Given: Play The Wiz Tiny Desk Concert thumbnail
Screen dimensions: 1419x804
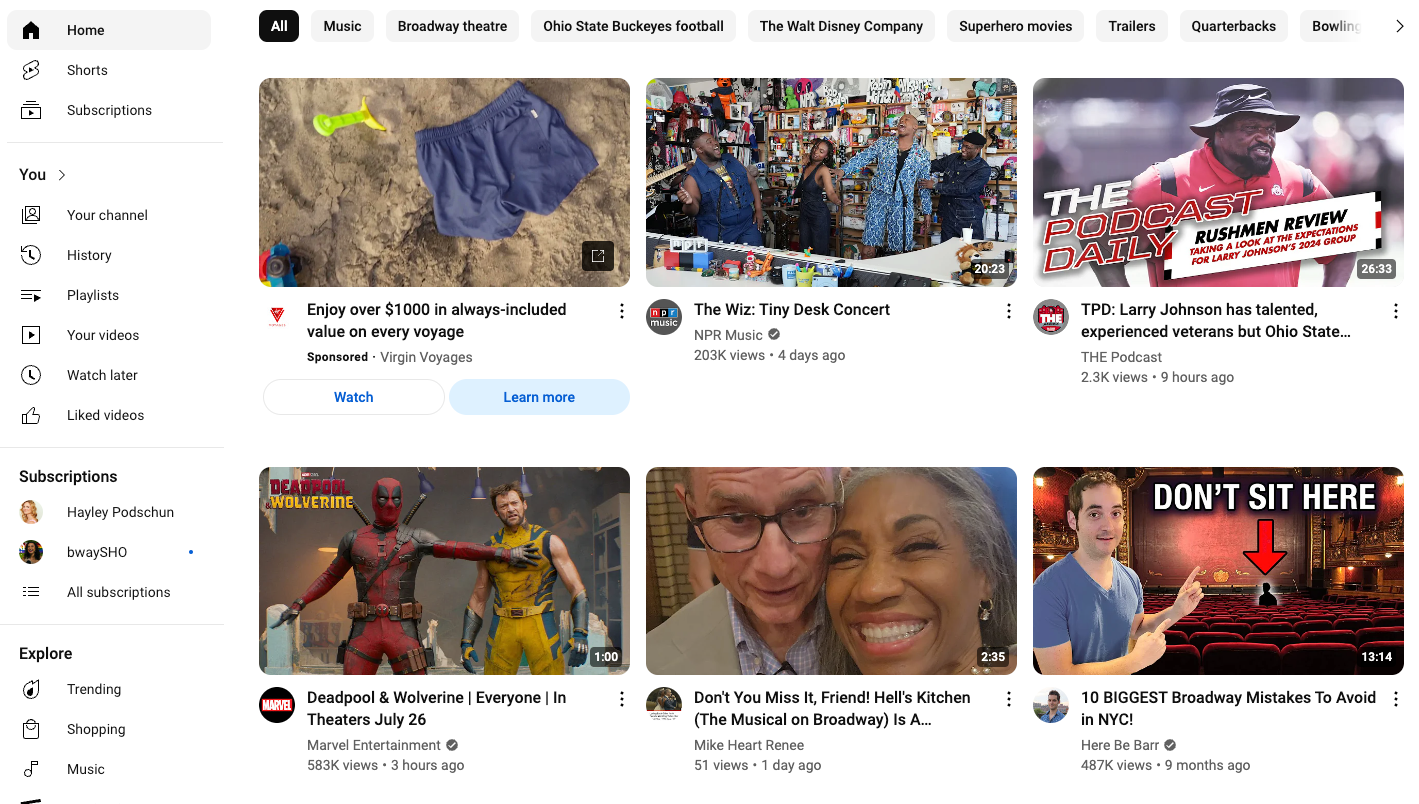Looking at the screenshot, I should [831, 182].
